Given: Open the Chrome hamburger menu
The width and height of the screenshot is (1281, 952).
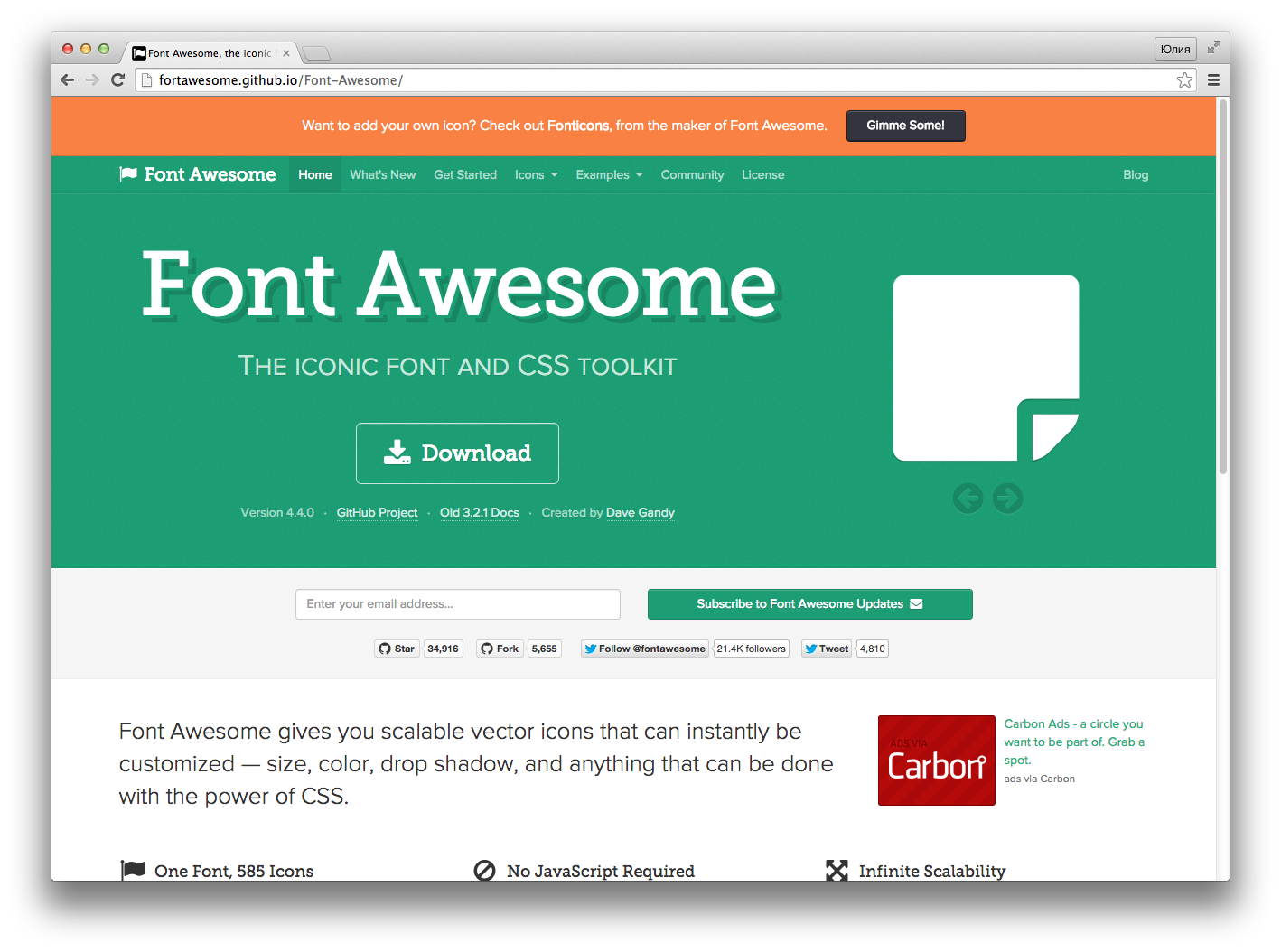Looking at the screenshot, I should [x=1213, y=80].
